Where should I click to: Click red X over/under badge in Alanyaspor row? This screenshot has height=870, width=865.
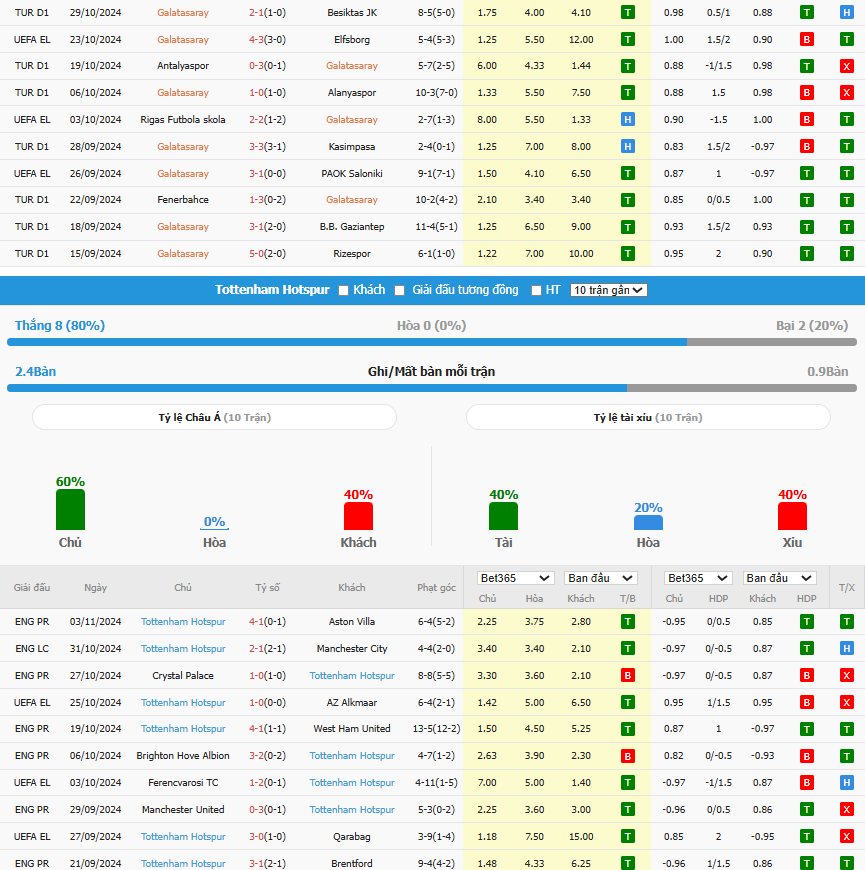coord(847,93)
